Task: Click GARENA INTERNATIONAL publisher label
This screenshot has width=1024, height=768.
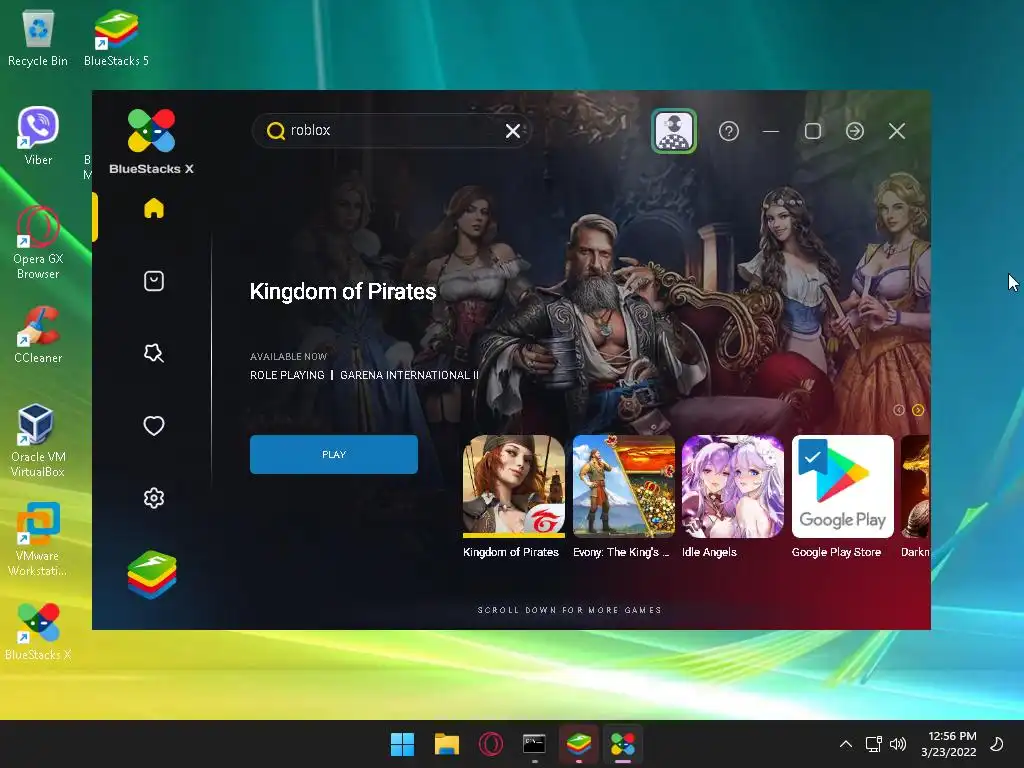Action: (x=409, y=375)
